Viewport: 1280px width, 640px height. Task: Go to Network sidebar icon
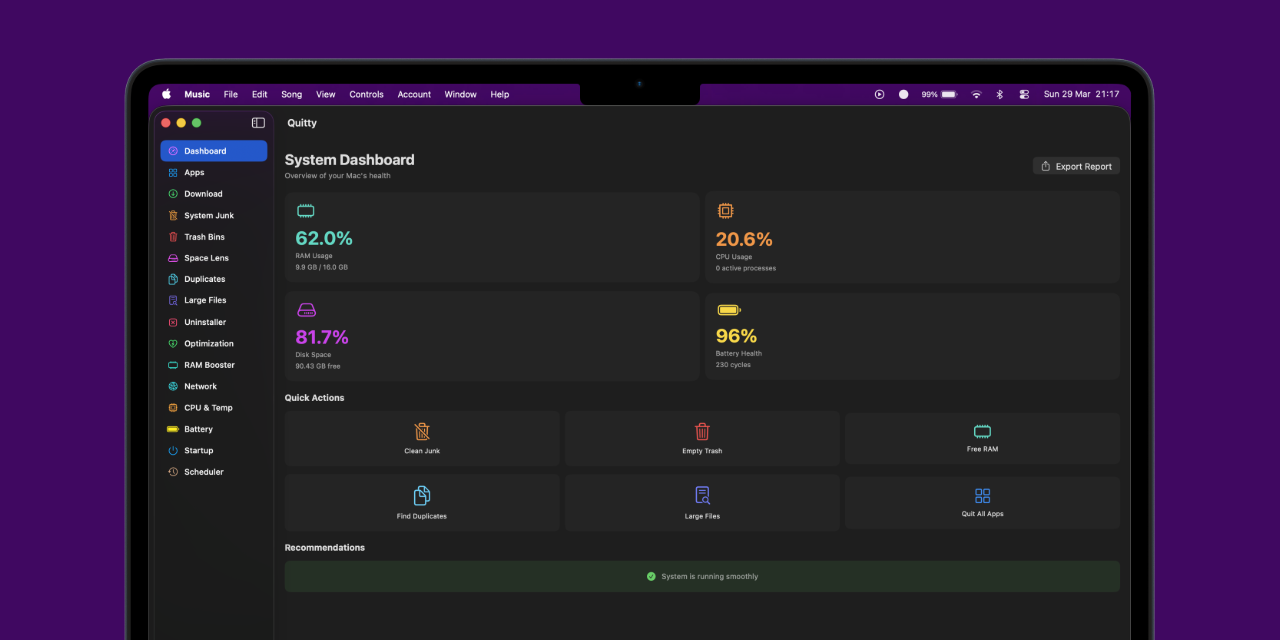pyautogui.click(x=173, y=386)
